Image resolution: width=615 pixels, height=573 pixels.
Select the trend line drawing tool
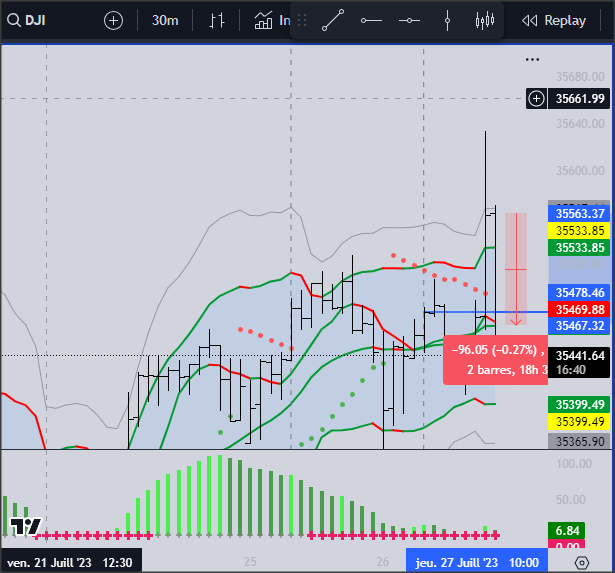333,20
